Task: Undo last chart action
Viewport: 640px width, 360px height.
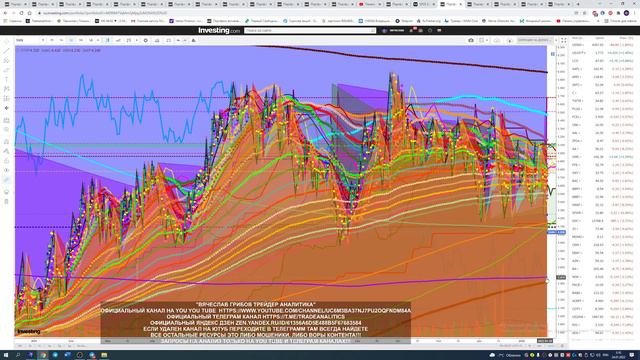Action: click(178, 40)
